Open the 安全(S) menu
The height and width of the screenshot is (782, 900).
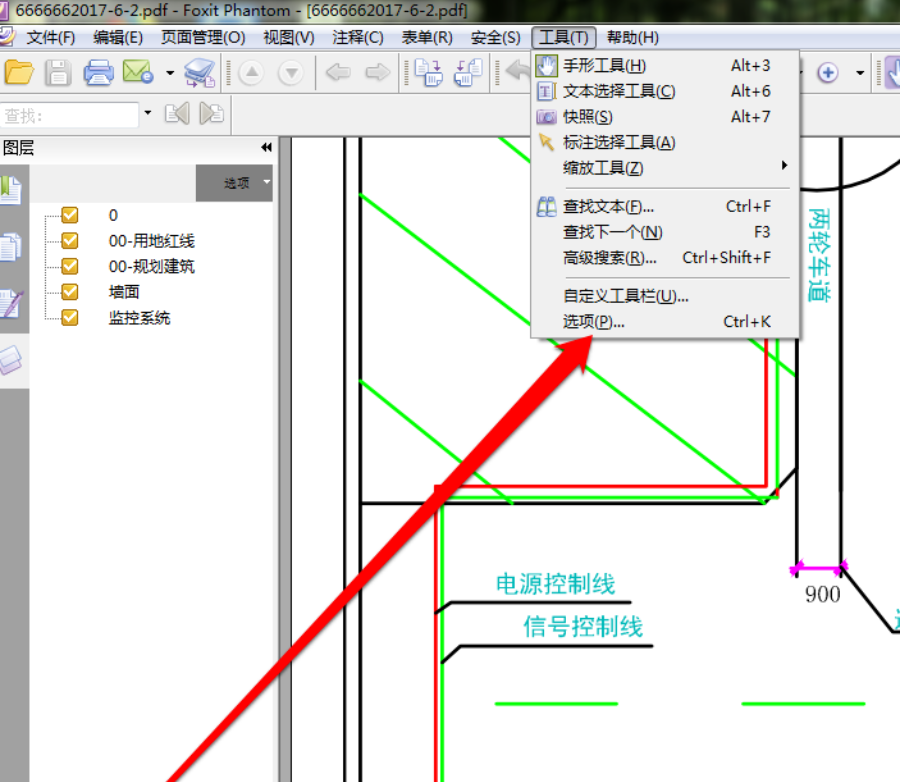click(495, 37)
